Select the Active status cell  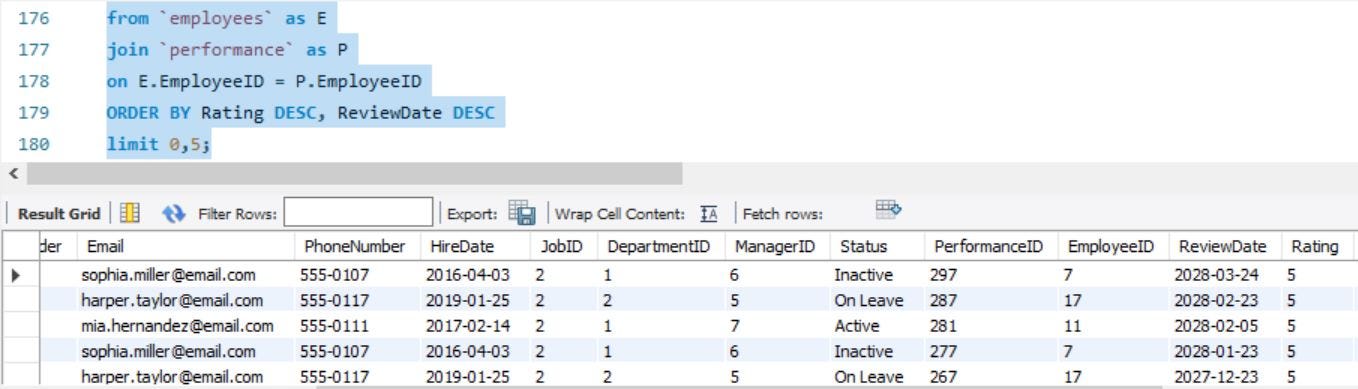pyautogui.click(x=877, y=326)
